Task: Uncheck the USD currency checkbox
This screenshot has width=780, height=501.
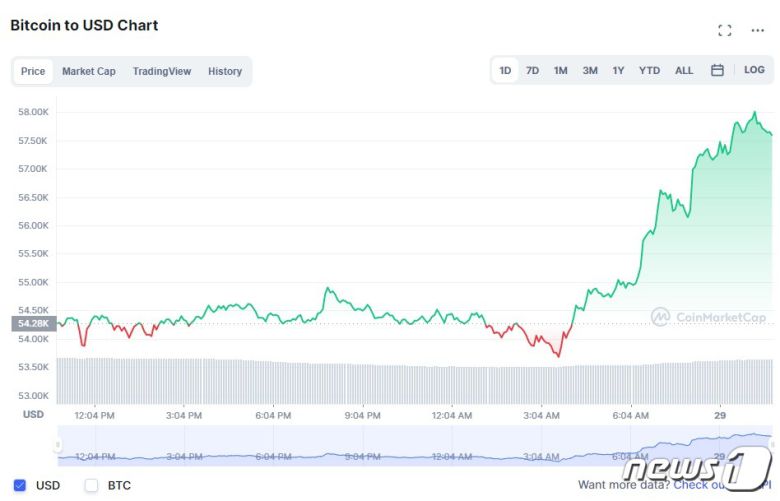Action: point(20,486)
